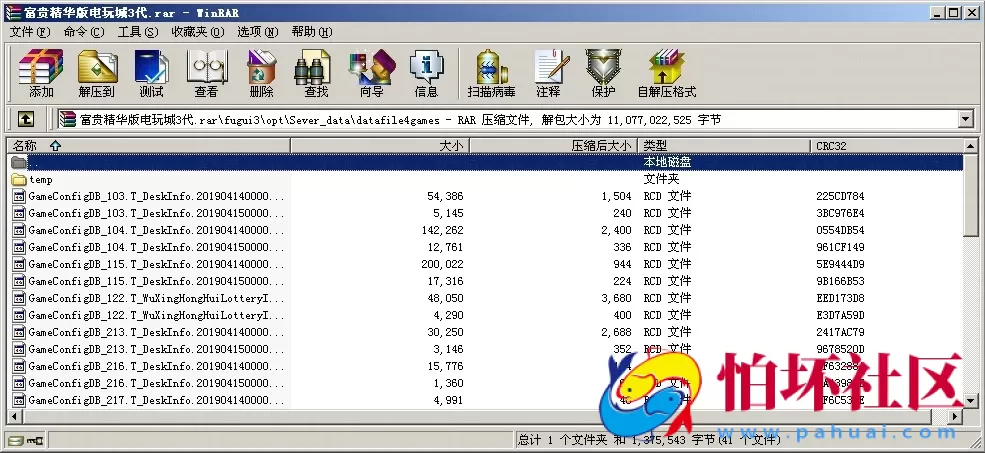Open the 工具 (Tools) menu
Viewport: 985px width, 453px height.
138,31
